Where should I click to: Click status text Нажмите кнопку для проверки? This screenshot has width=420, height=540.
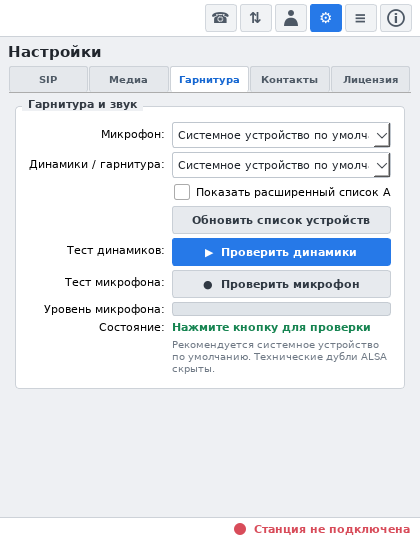[x=271, y=327]
